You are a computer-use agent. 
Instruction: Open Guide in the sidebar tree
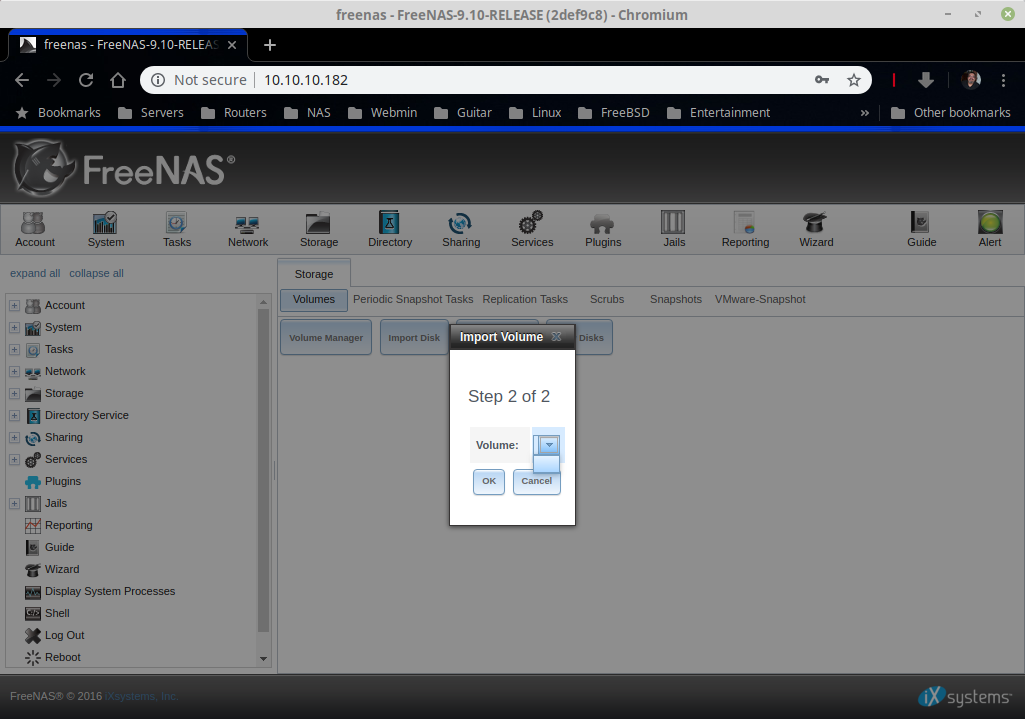[x=59, y=548]
